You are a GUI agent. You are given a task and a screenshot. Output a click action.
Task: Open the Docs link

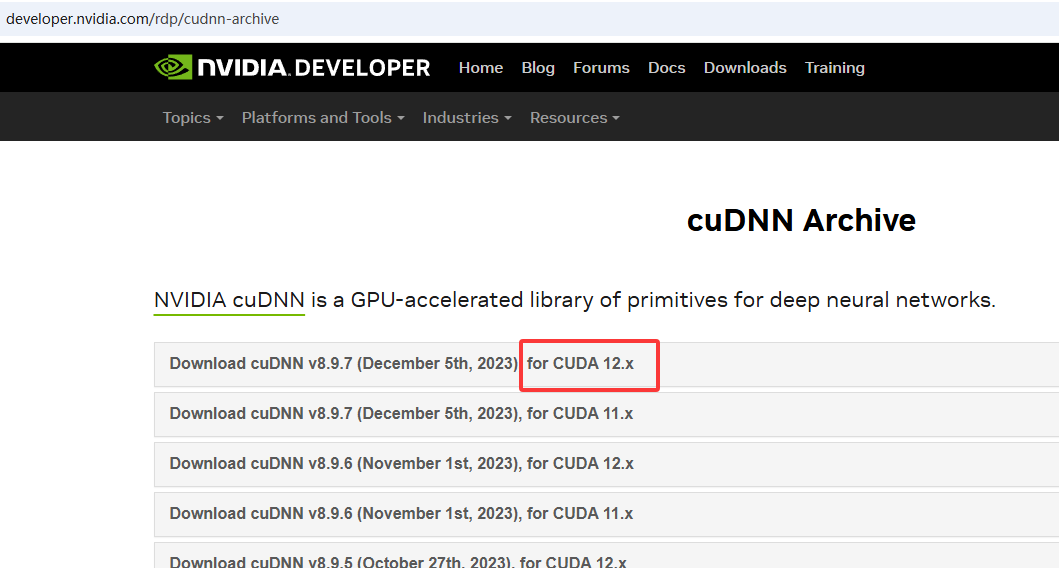coord(667,68)
